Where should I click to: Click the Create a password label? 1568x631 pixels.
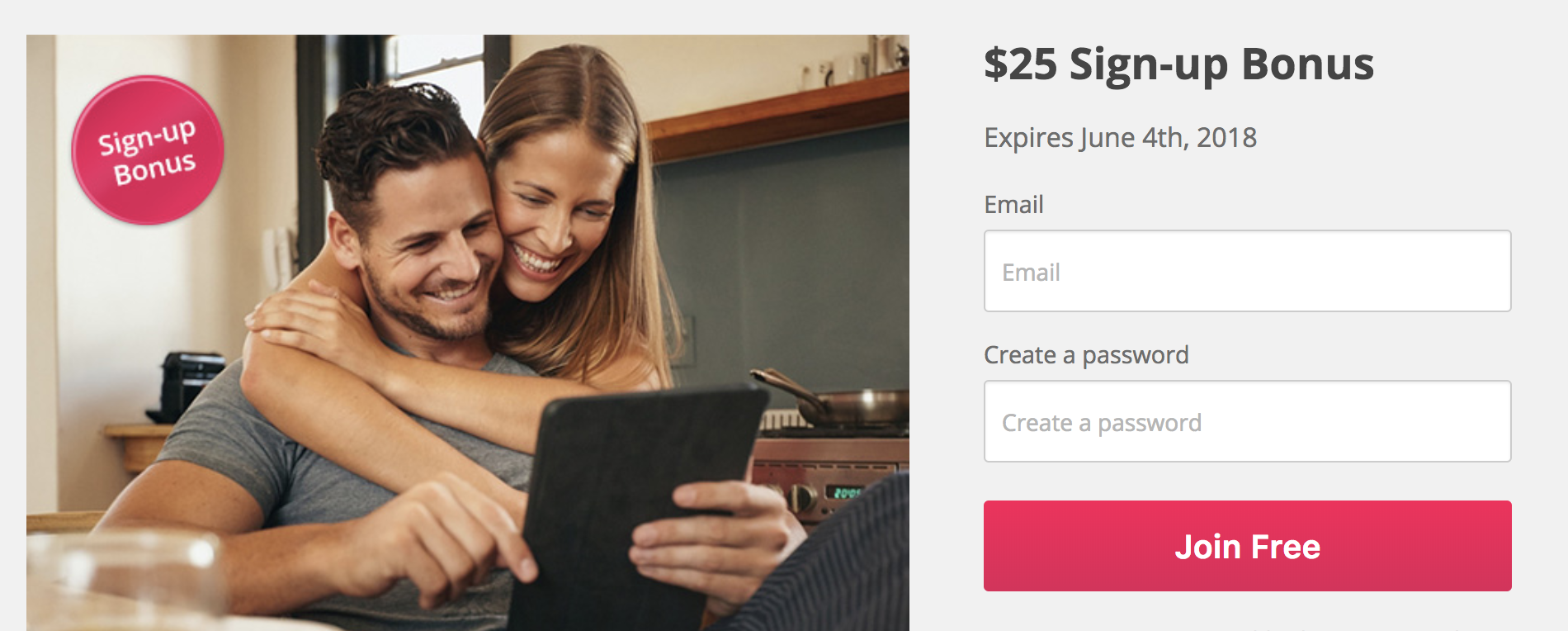[x=1086, y=355]
